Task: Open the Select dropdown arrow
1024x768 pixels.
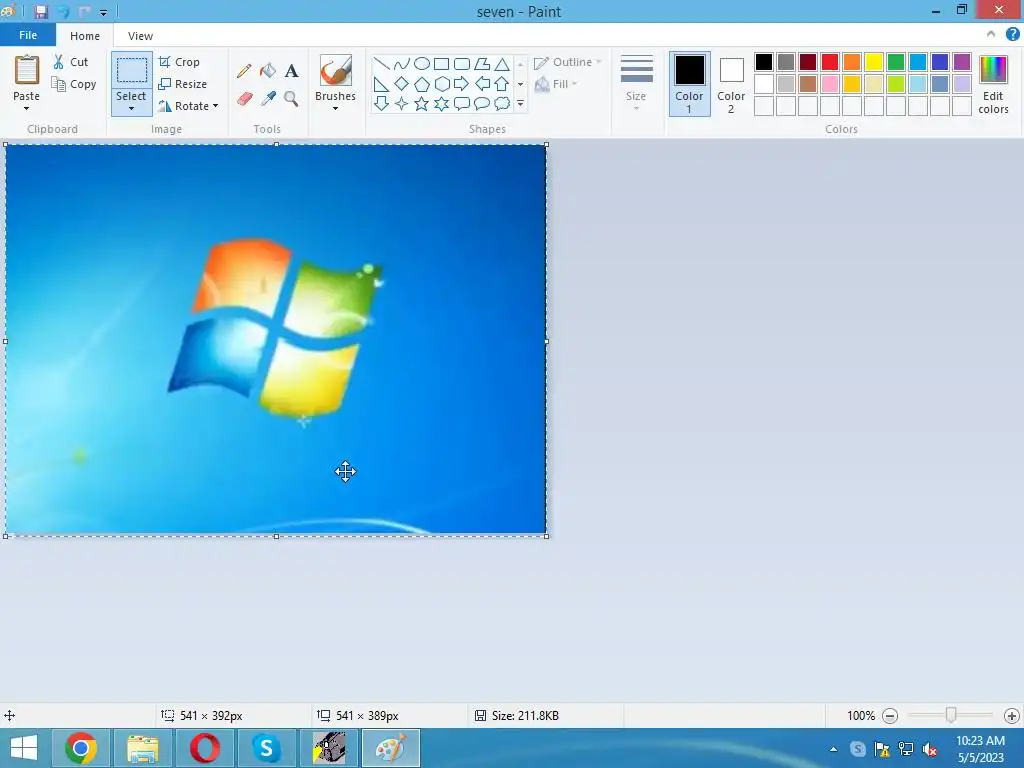Action: [131, 108]
